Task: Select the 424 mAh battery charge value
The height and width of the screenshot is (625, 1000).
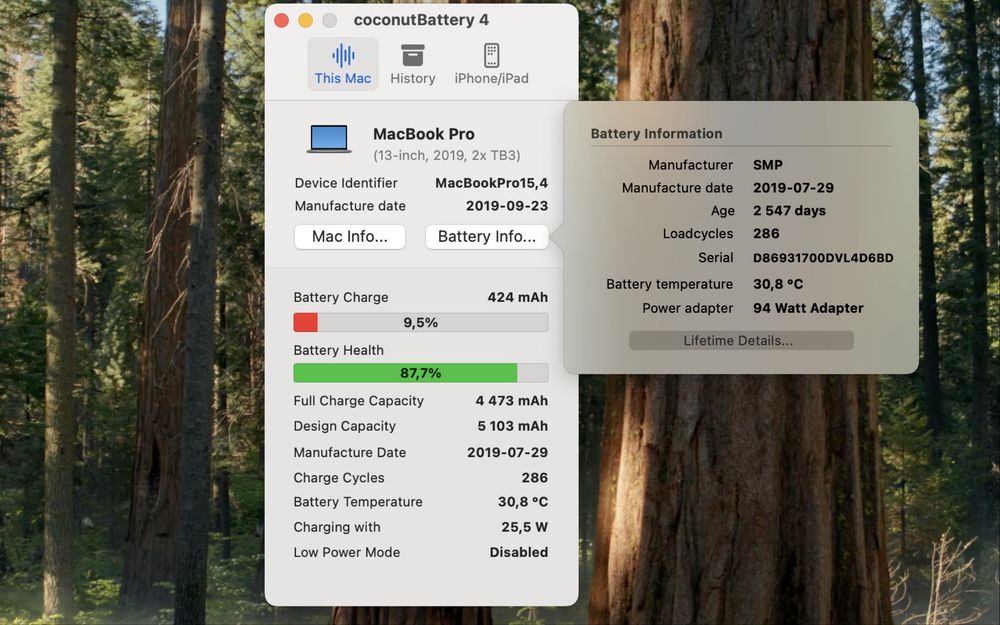Action: [517, 297]
